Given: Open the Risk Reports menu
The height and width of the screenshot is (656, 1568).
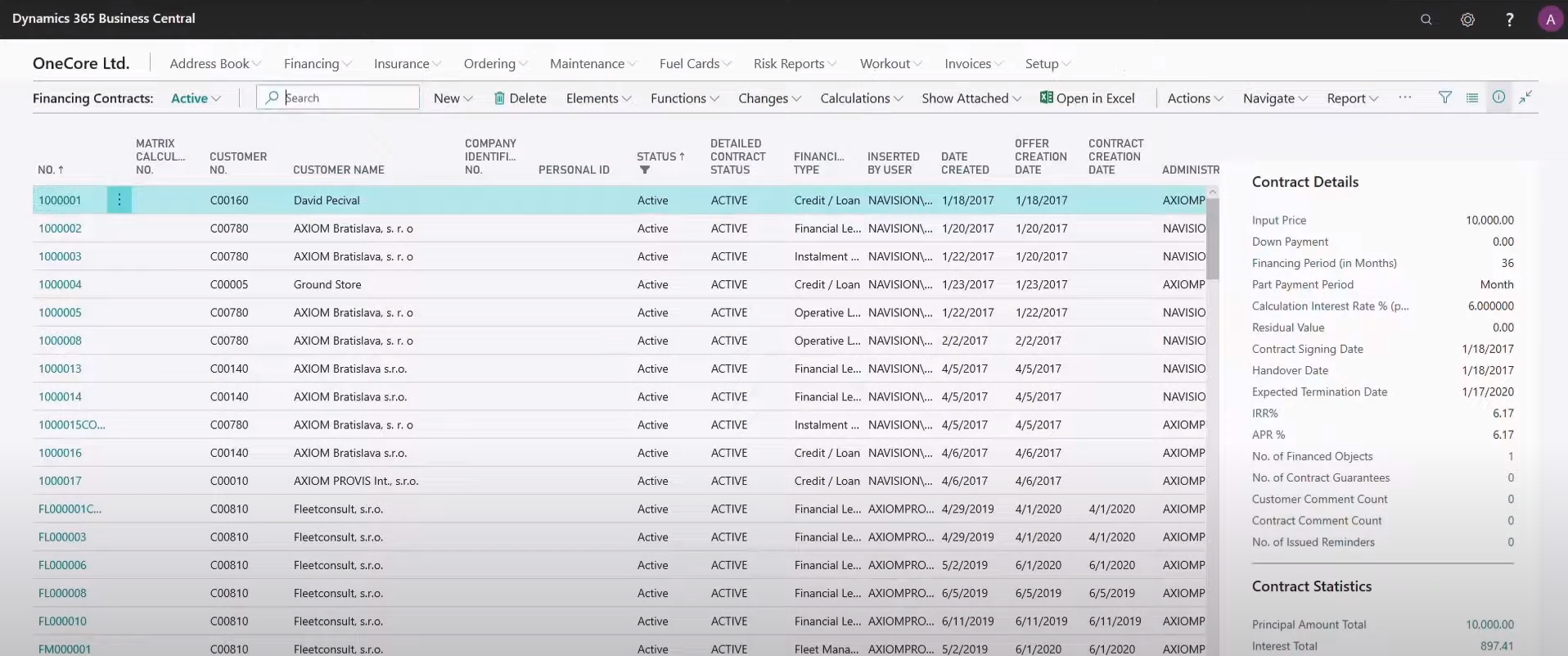Looking at the screenshot, I should 795,64.
